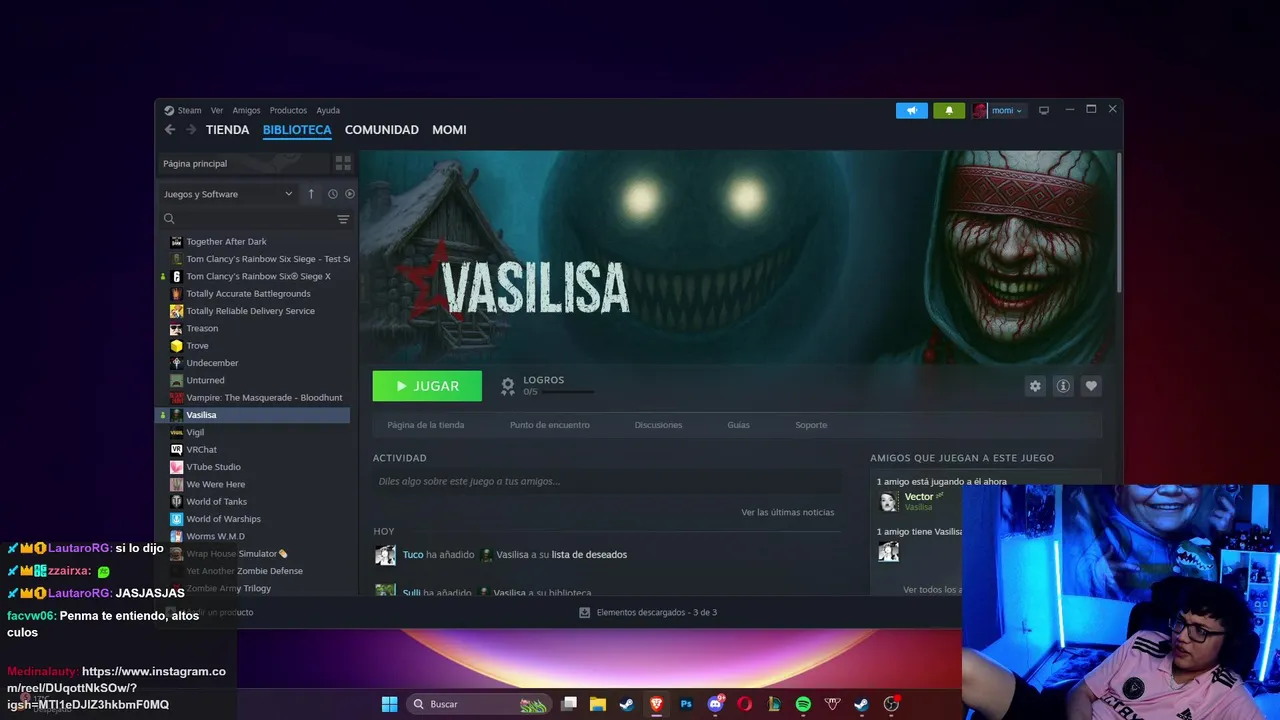Image resolution: width=1280 pixels, height=720 pixels.
Task: Open lista de deseados link
Action: click(x=589, y=555)
